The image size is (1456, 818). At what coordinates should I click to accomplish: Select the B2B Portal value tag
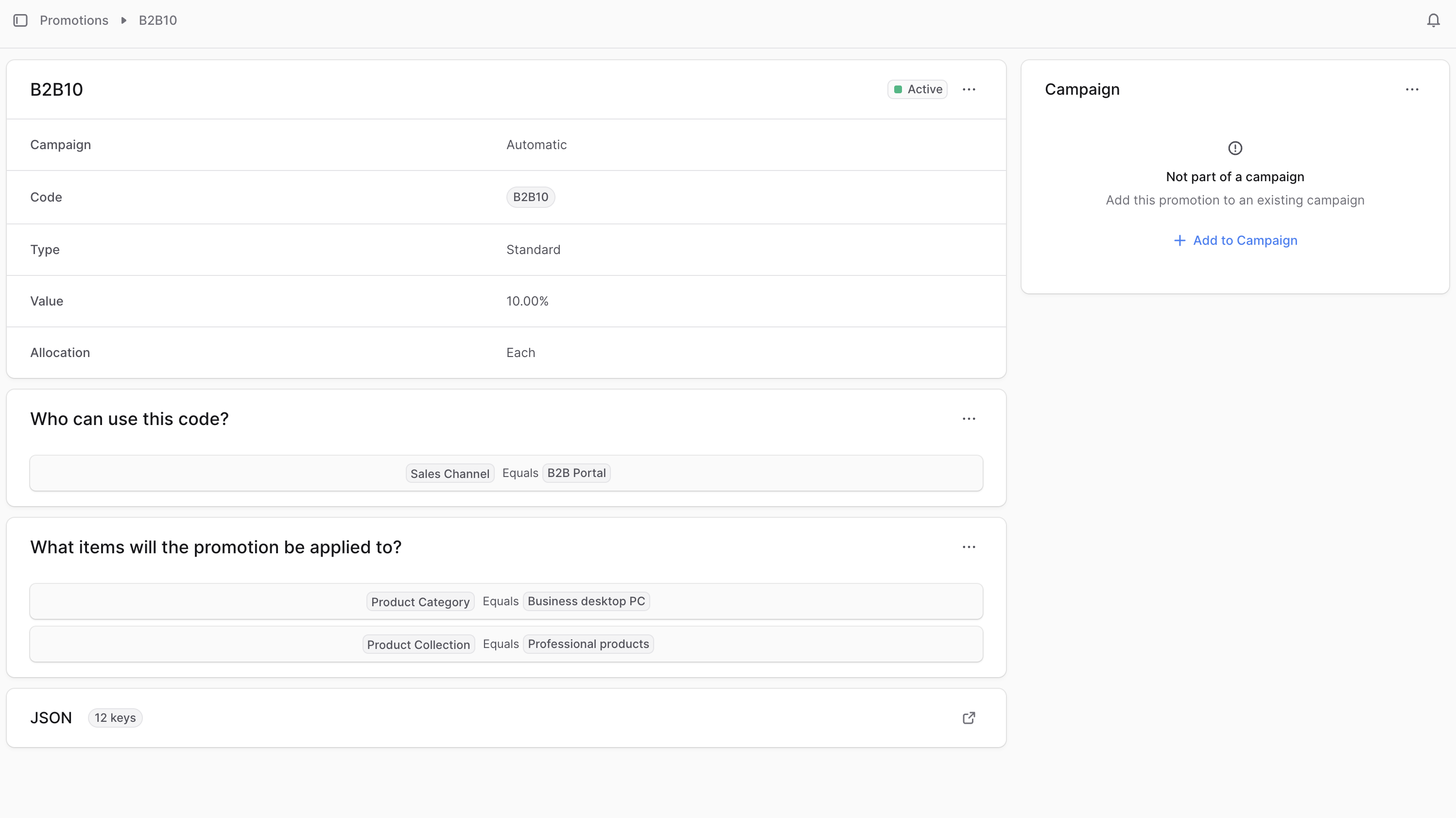(576, 474)
